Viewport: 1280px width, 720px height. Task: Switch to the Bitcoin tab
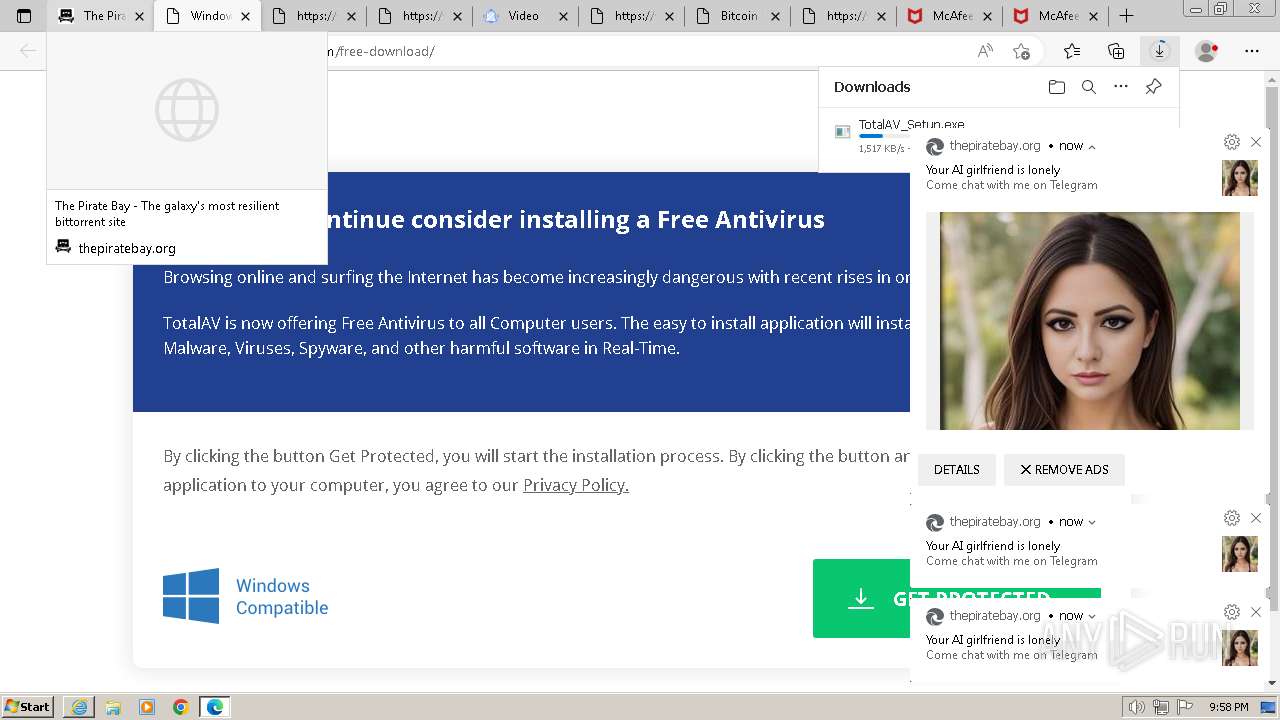(737, 16)
